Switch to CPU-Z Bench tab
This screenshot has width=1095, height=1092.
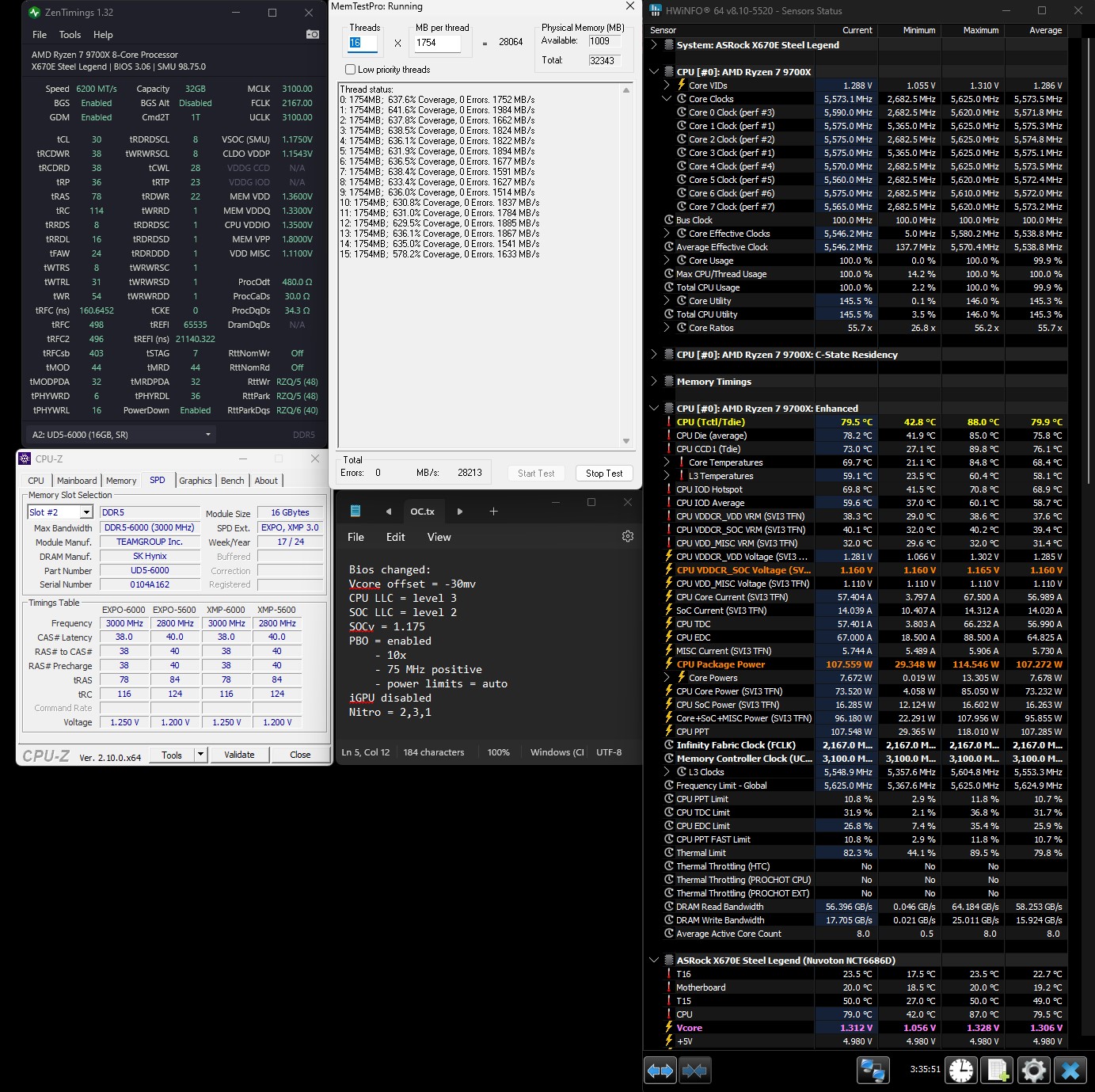[x=233, y=481]
